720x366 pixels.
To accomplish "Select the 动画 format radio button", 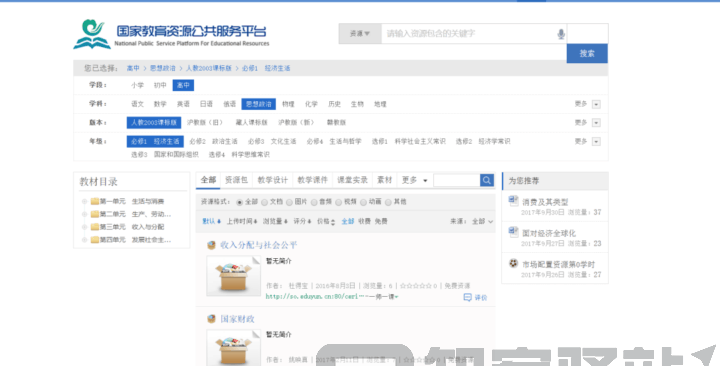I will tap(363, 202).
